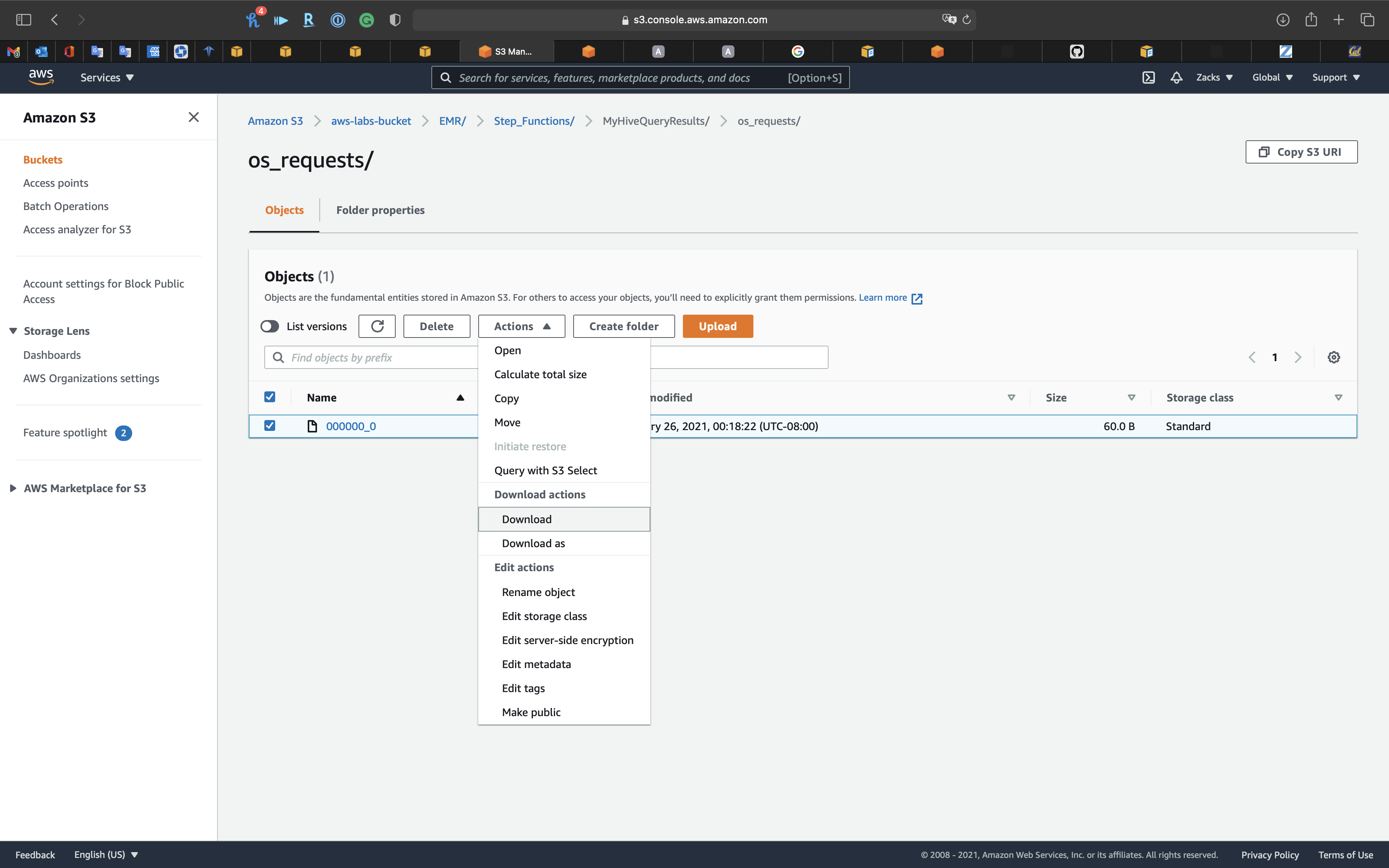The height and width of the screenshot is (868, 1389).
Task: Click the orange Upload button
Action: [x=717, y=326]
